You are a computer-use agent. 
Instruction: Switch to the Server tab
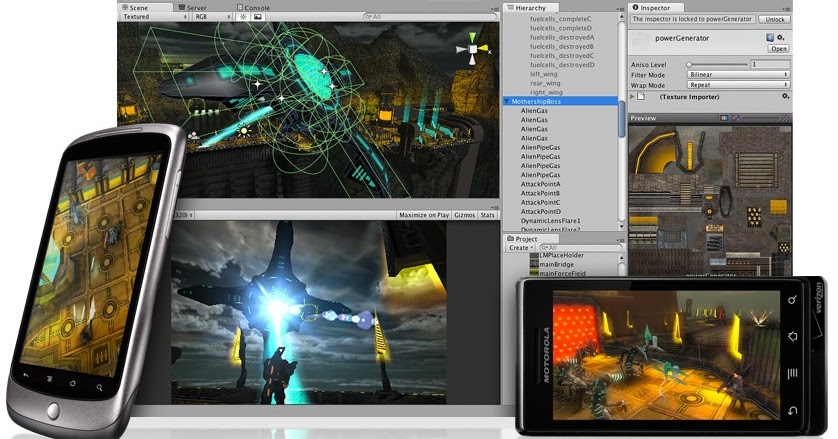tap(193, 7)
